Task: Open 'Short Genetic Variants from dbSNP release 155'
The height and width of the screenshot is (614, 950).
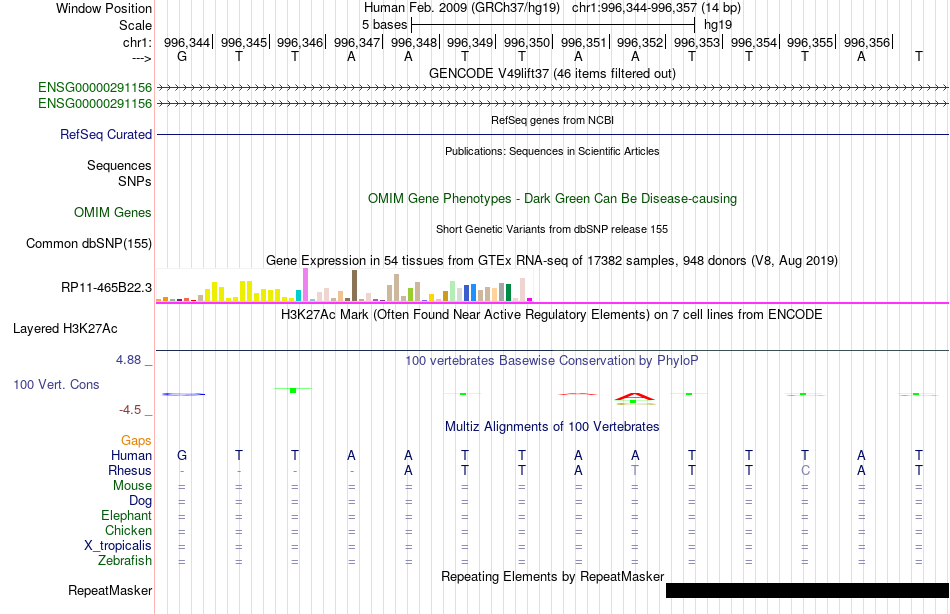Action: [x=552, y=229]
